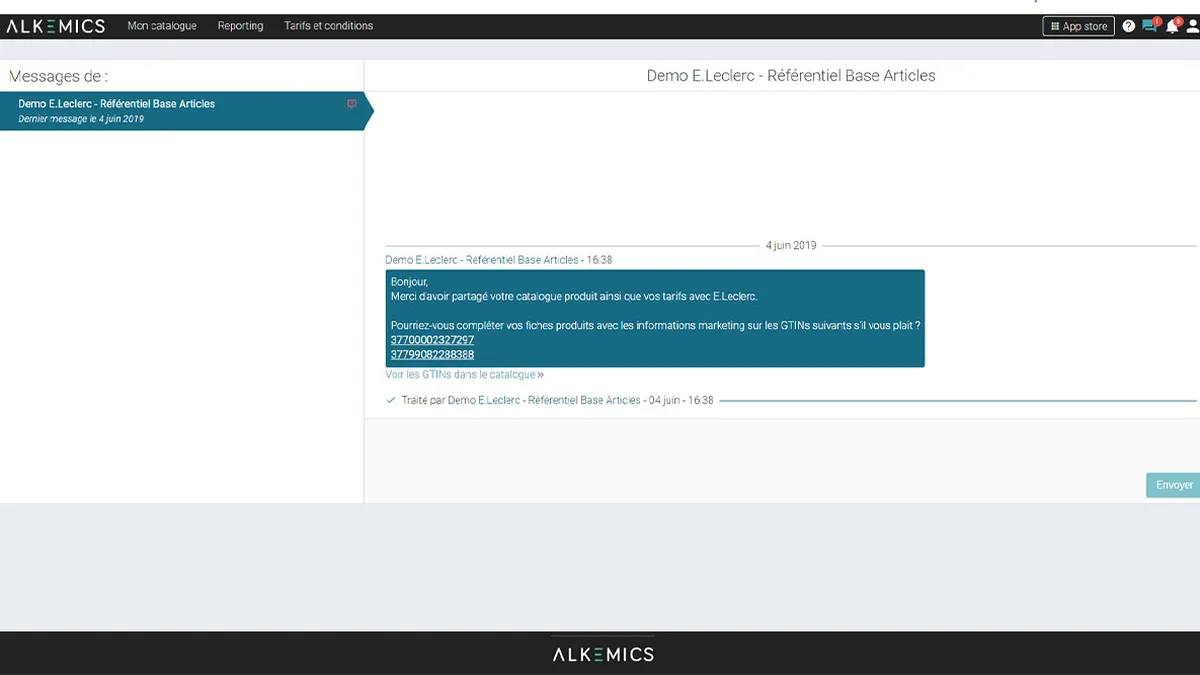Open the notifications bell icon

pos(1172,26)
